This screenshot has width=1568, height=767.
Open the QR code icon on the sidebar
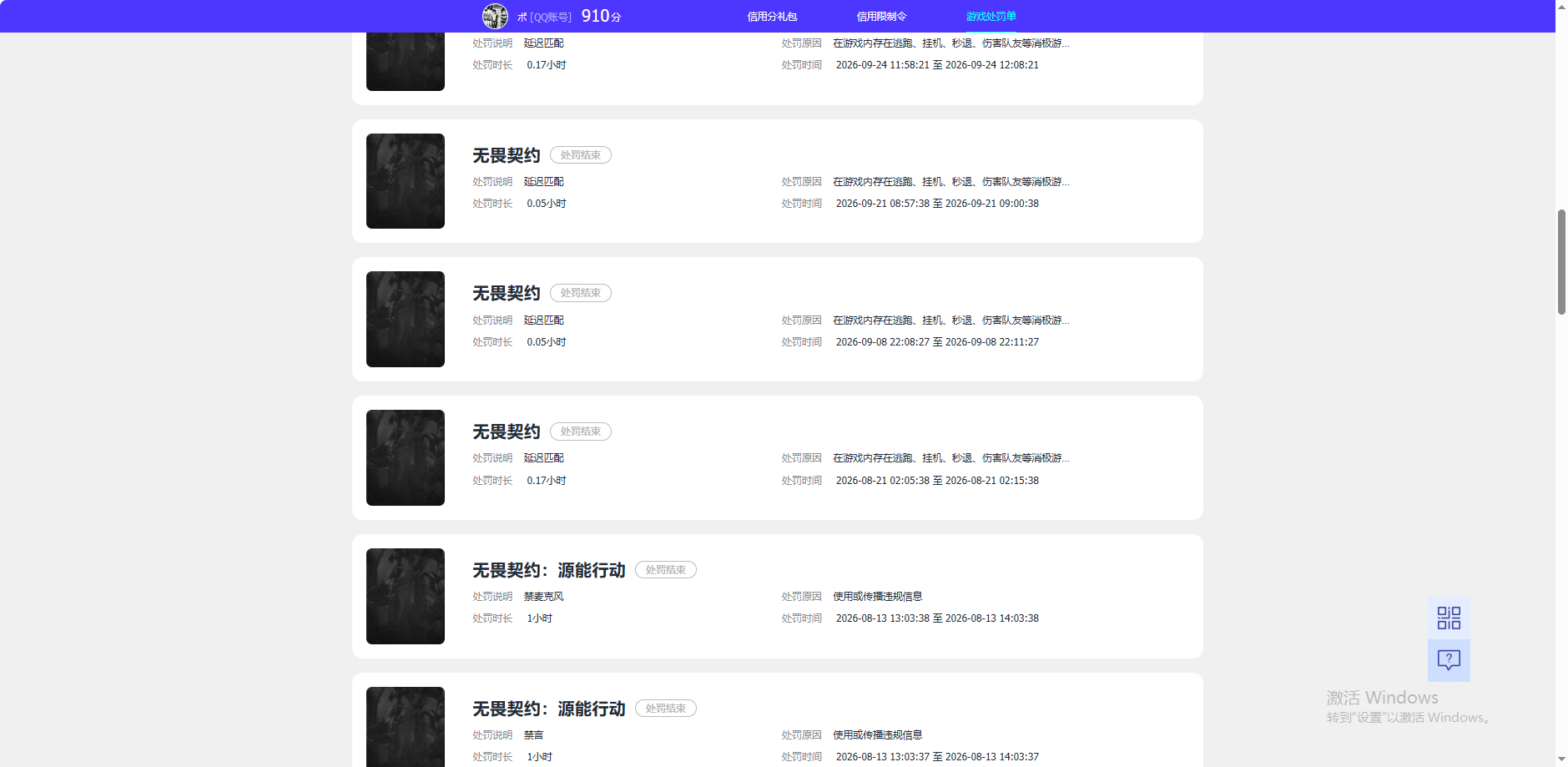[x=1449, y=618]
